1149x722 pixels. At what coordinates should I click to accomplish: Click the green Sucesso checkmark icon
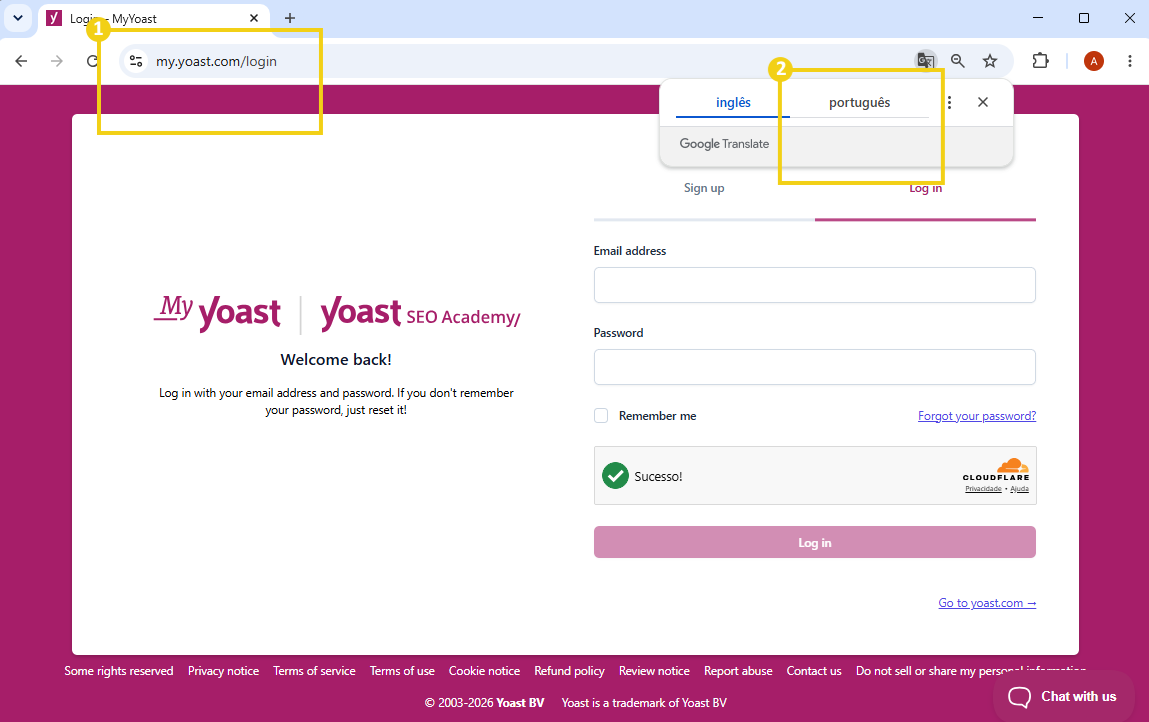coord(616,476)
